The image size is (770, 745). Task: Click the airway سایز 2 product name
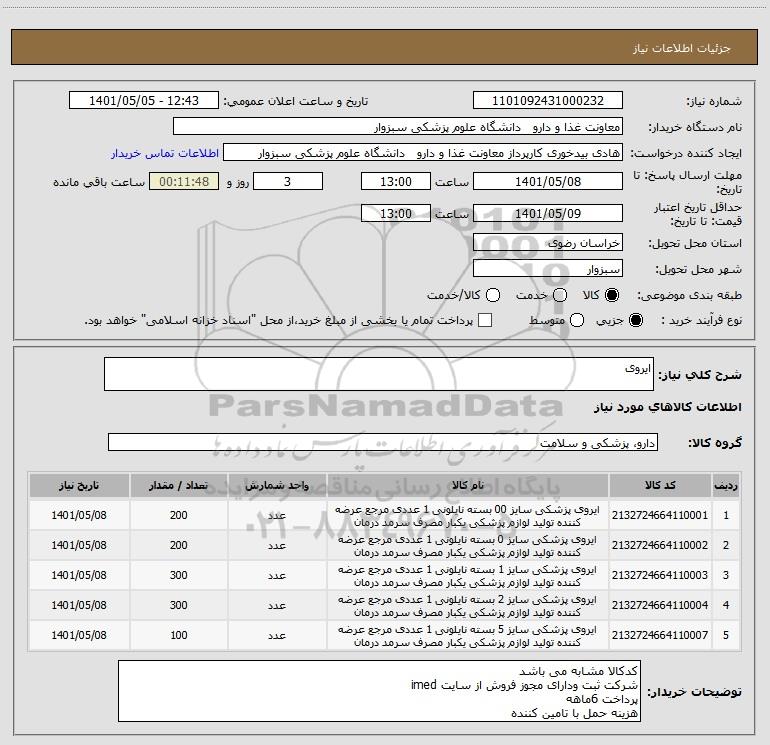click(x=468, y=606)
